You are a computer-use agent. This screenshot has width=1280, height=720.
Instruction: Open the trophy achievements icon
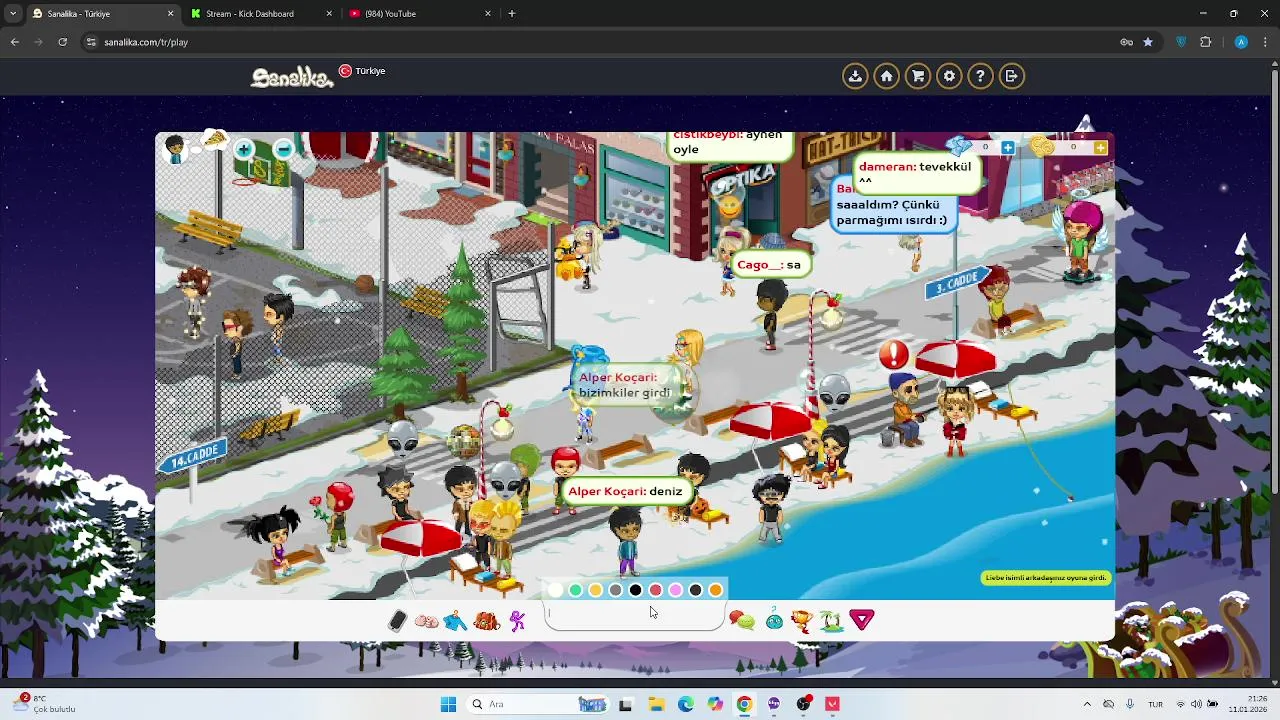click(802, 621)
